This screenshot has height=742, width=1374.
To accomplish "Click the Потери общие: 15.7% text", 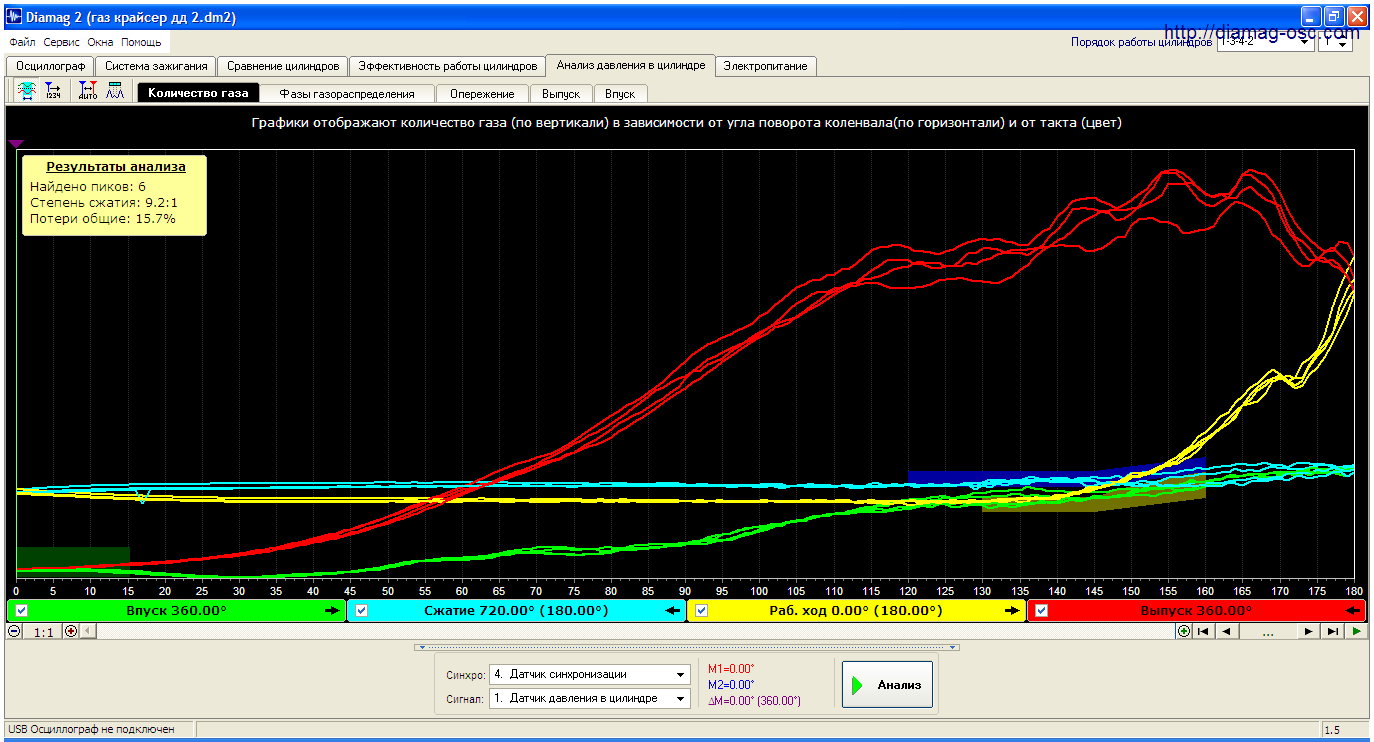I will tap(102, 218).
